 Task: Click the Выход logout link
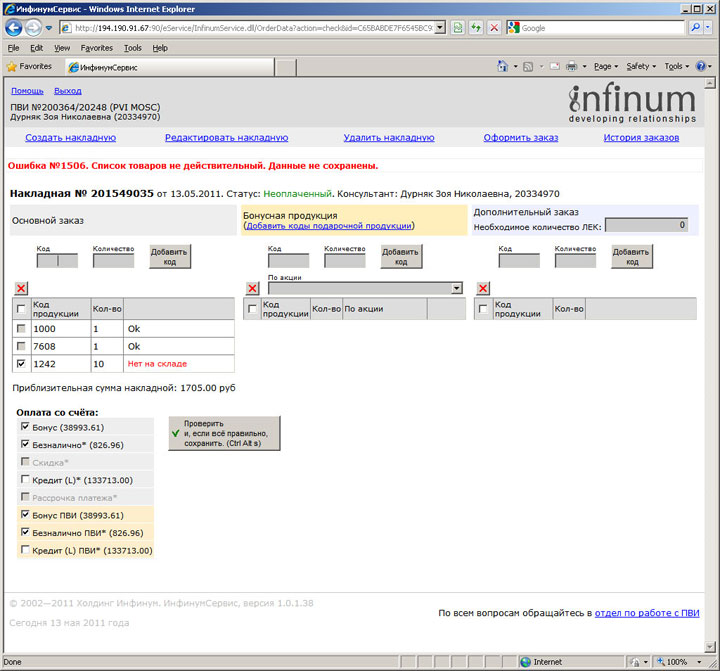[68, 91]
